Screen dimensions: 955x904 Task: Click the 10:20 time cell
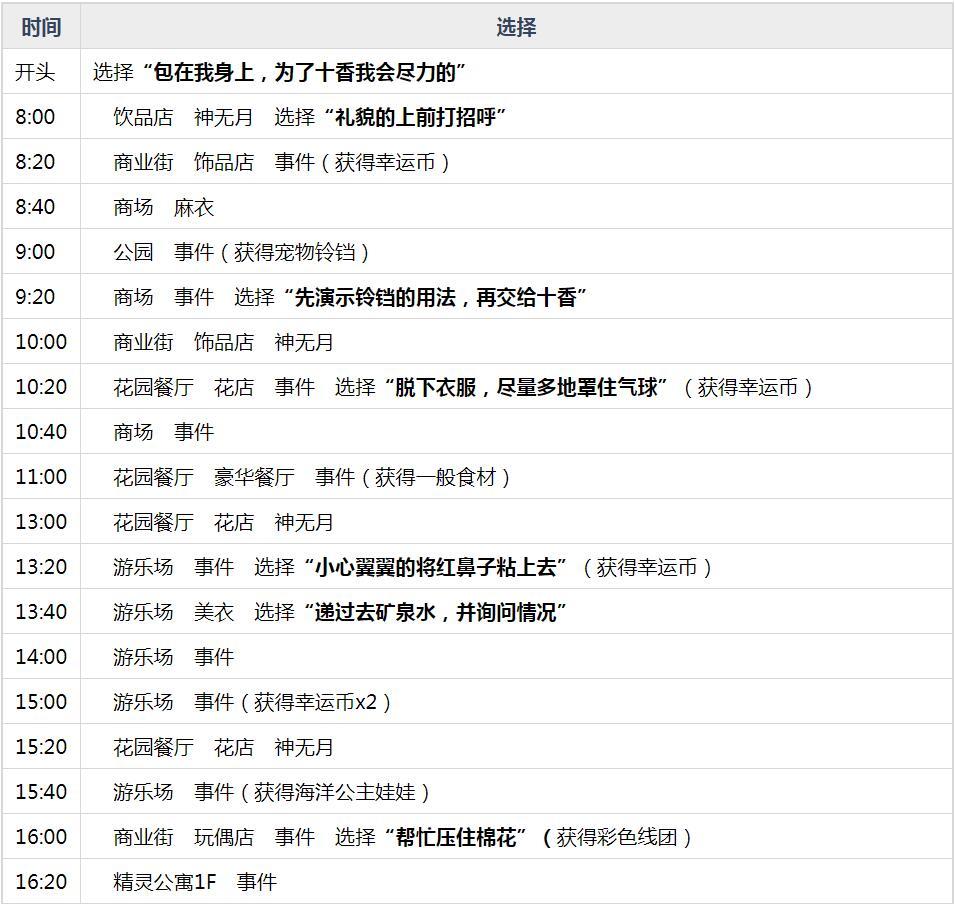[x=41, y=387]
